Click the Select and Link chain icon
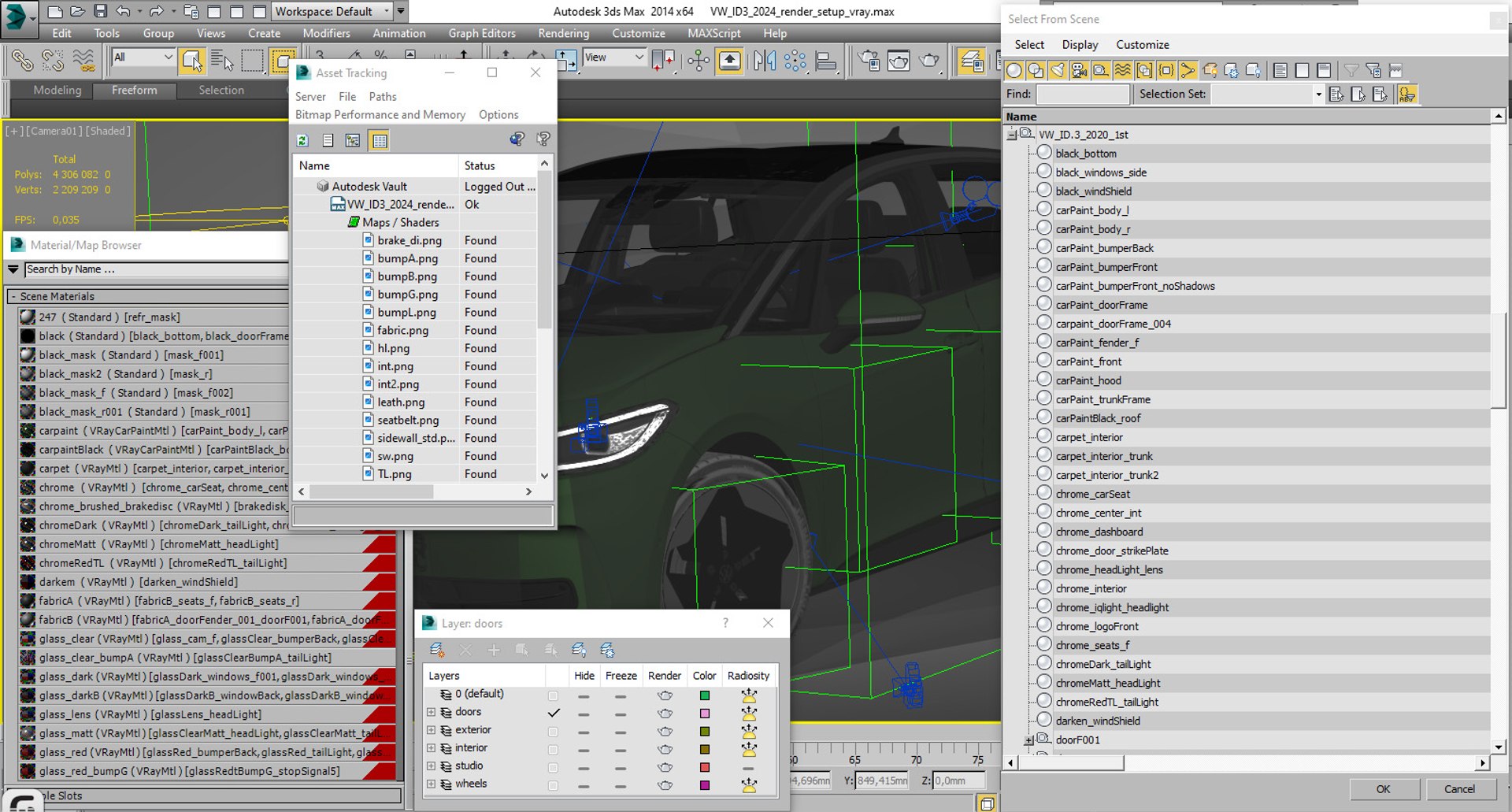1512x812 pixels. (x=22, y=61)
